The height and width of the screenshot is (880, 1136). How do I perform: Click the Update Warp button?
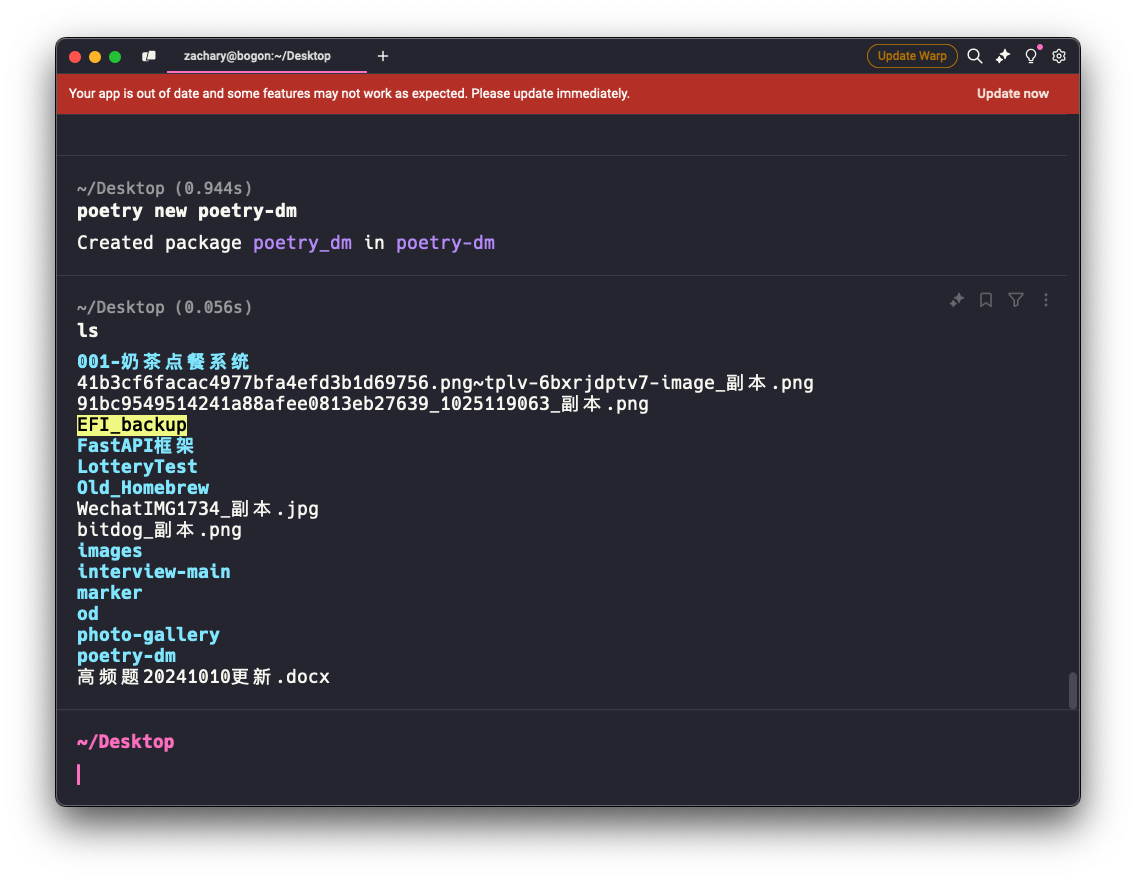click(911, 56)
